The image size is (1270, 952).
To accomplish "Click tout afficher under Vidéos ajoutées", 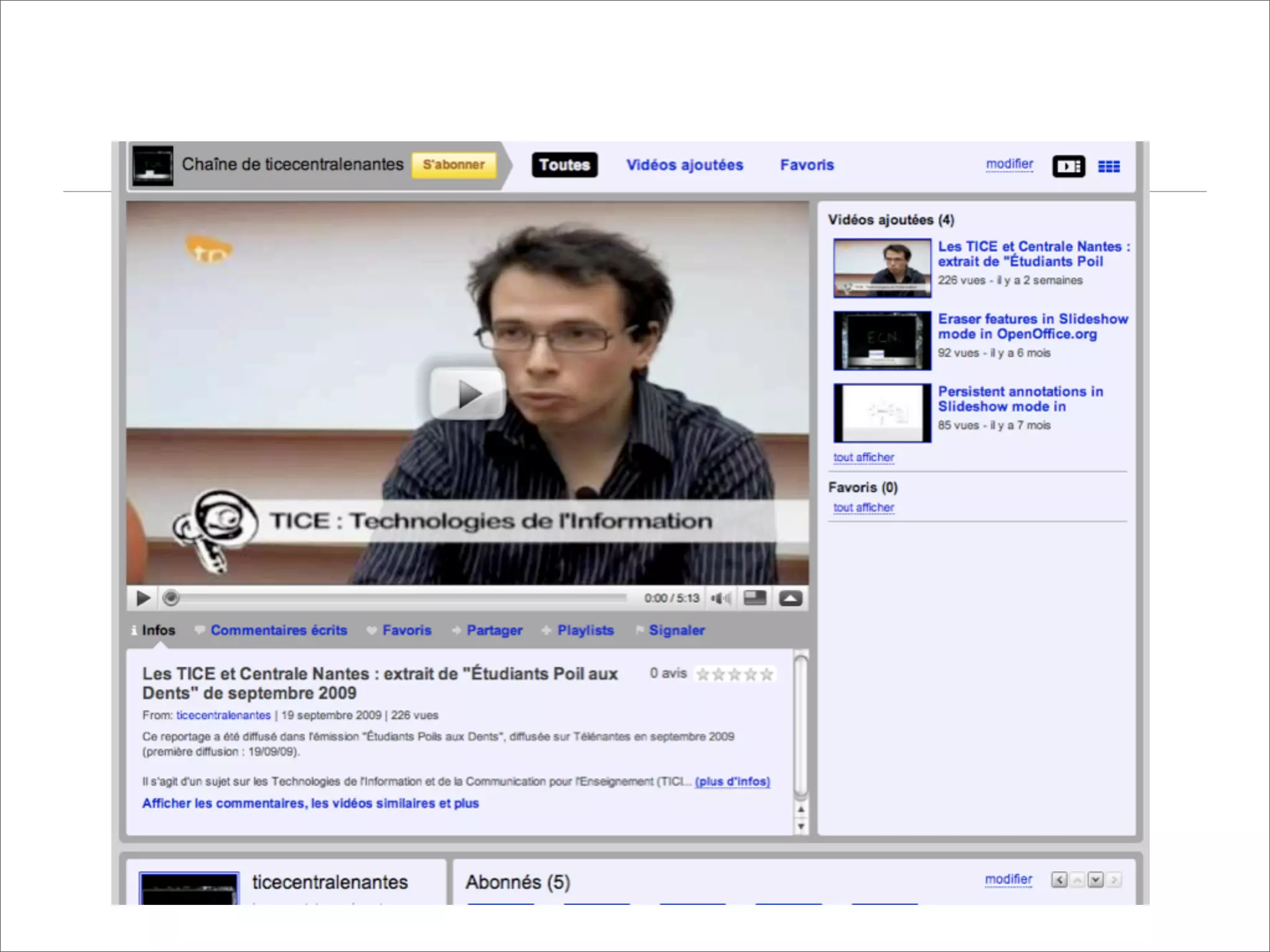I will 863,457.
